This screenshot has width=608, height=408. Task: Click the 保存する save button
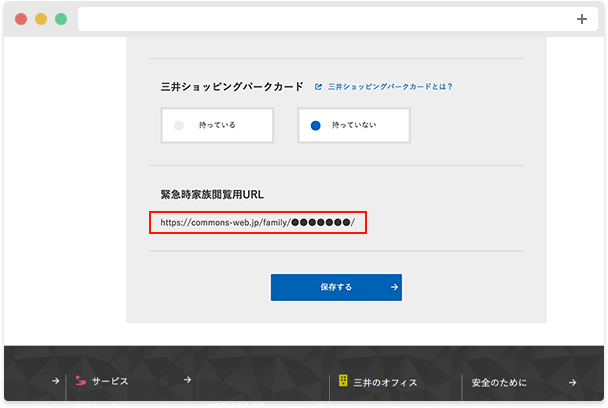(x=336, y=287)
